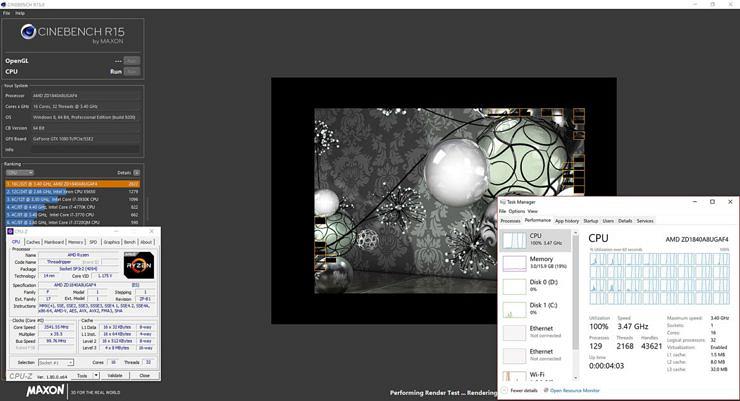This screenshot has width=740, height=401.
Task: Click 3.47 GHz speed value in Task Manager
Action: coord(632,326)
